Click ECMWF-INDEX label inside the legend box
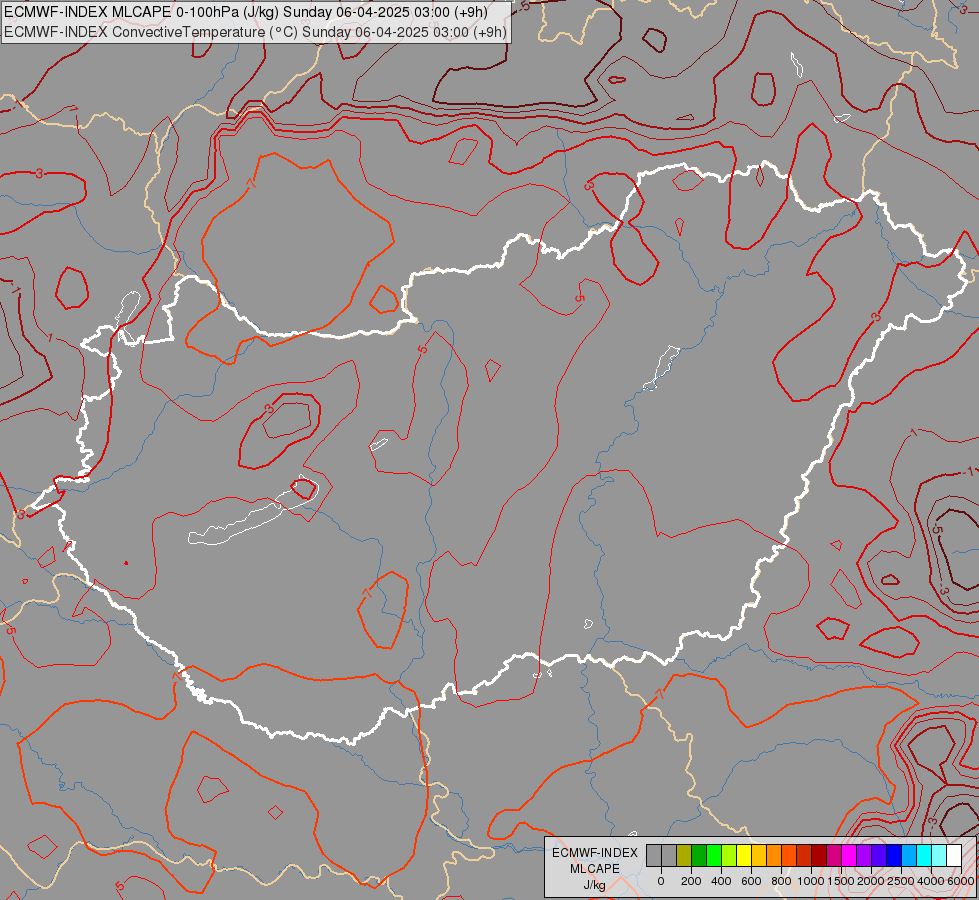Image resolution: width=979 pixels, height=900 pixels. pyautogui.click(x=595, y=853)
